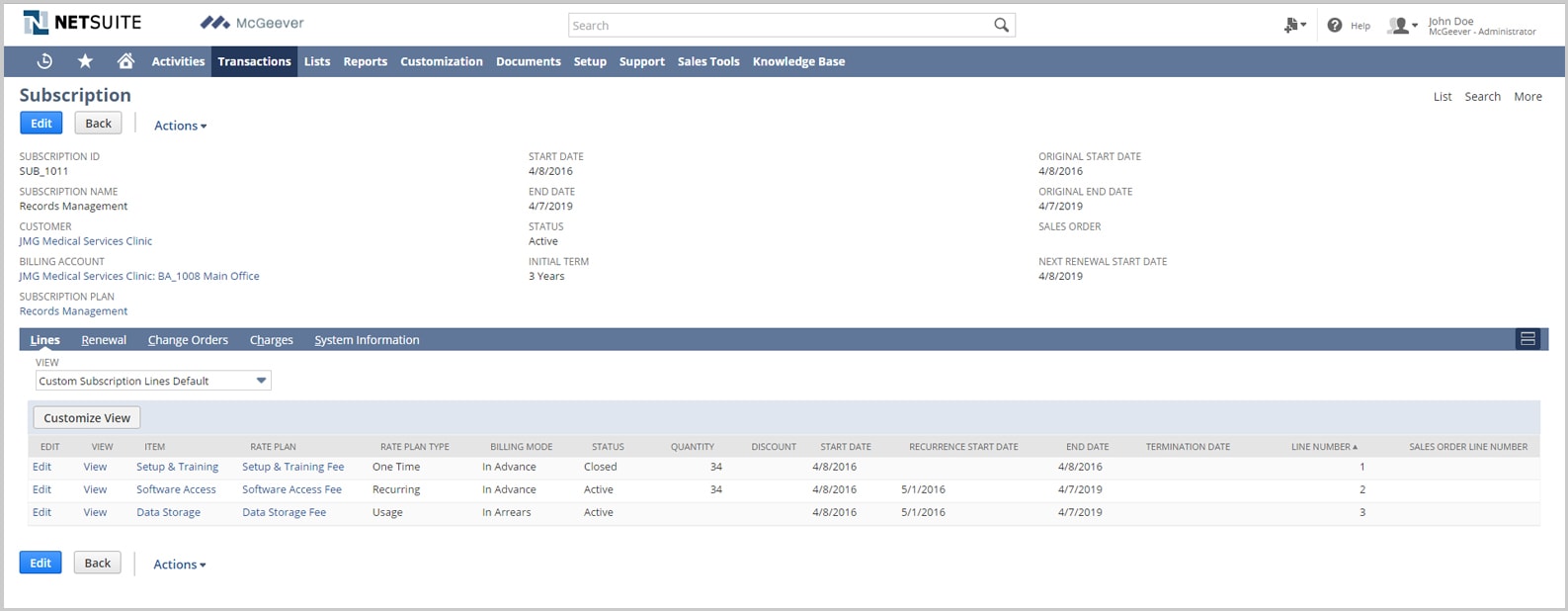Click View on the Setup & Training row
1568x611 pixels.
95,467
